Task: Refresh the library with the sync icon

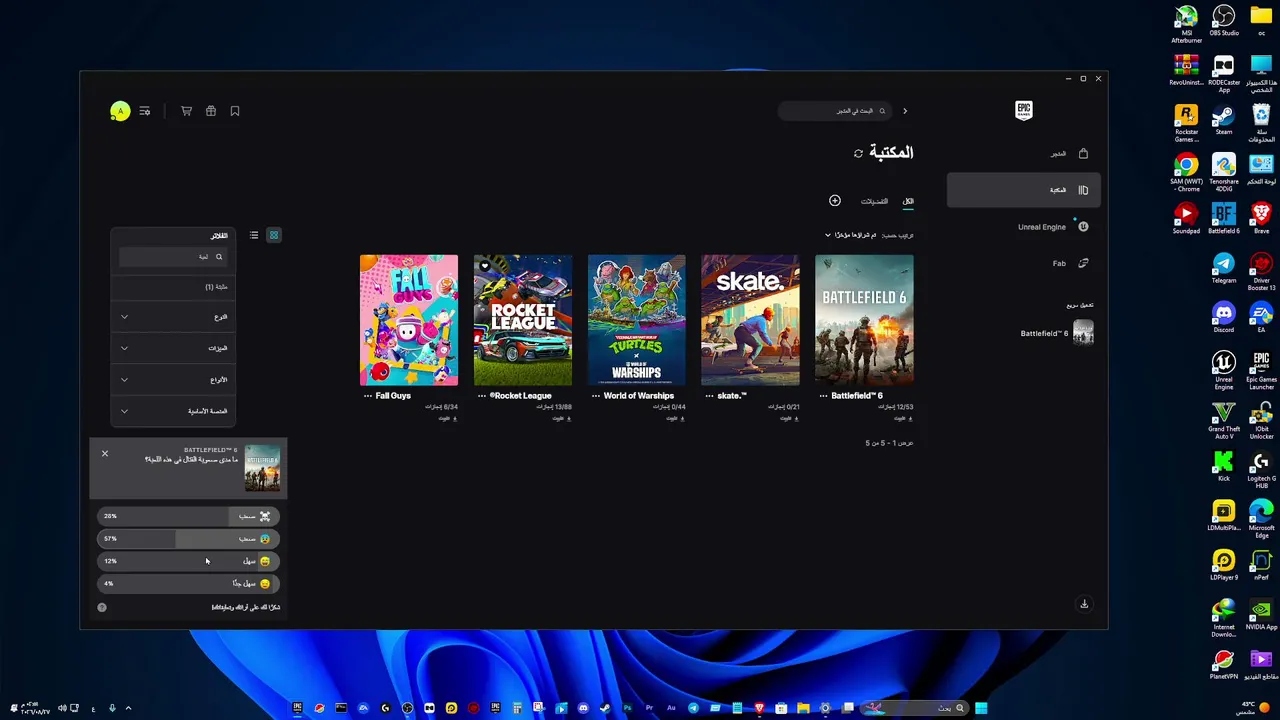Action: point(858,153)
